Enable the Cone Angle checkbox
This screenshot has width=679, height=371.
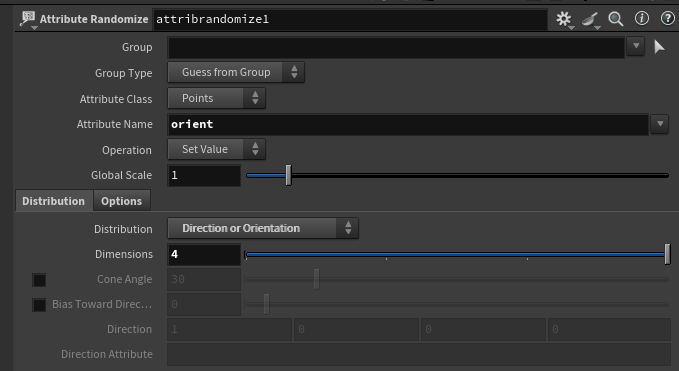tap(39, 280)
